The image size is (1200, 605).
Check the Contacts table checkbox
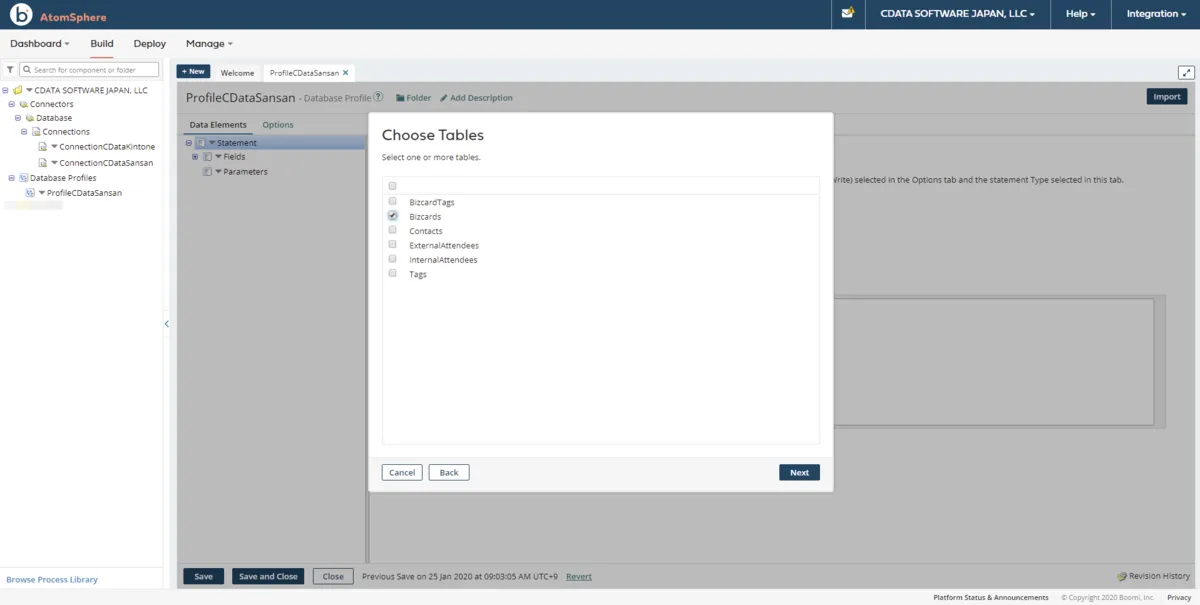point(393,230)
